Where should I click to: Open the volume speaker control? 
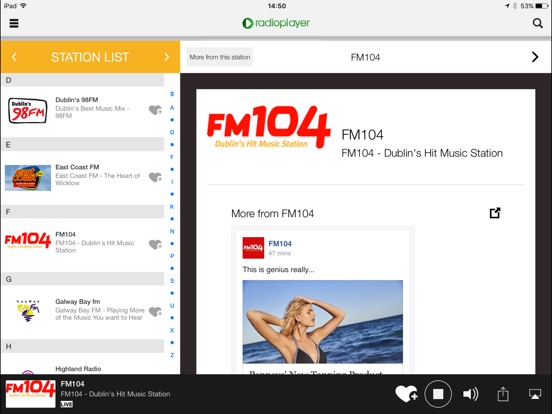(x=470, y=394)
